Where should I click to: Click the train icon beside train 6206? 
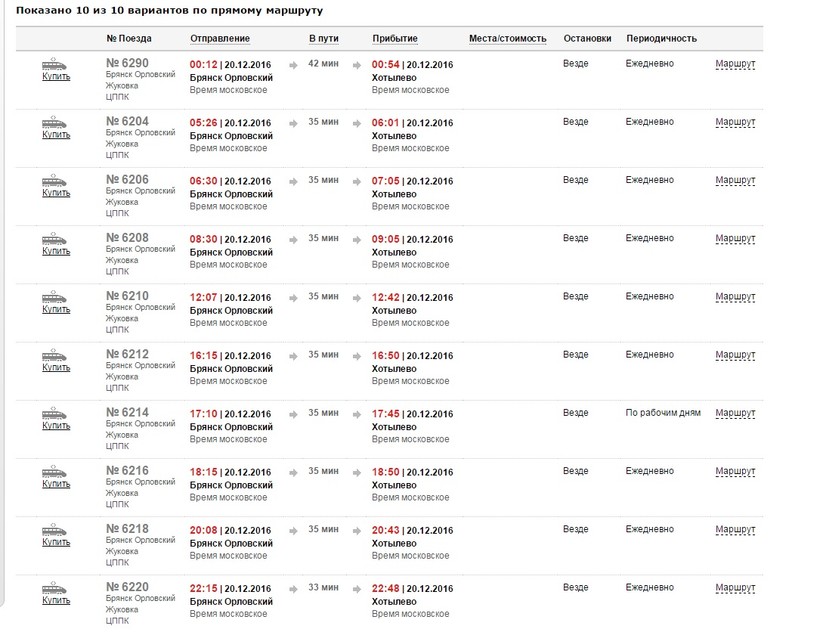pyautogui.click(x=55, y=181)
